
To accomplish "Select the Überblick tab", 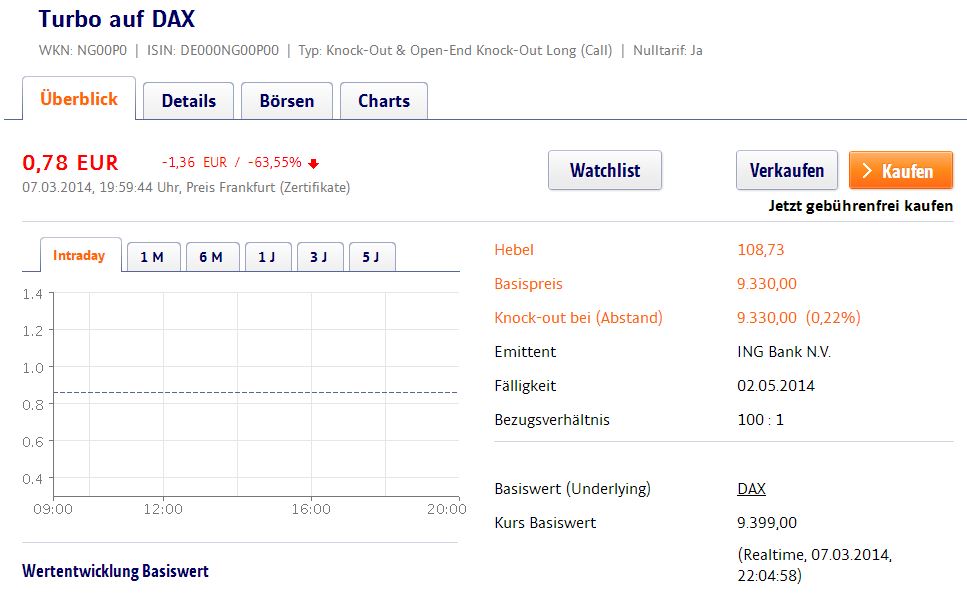I will pos(78,98).
